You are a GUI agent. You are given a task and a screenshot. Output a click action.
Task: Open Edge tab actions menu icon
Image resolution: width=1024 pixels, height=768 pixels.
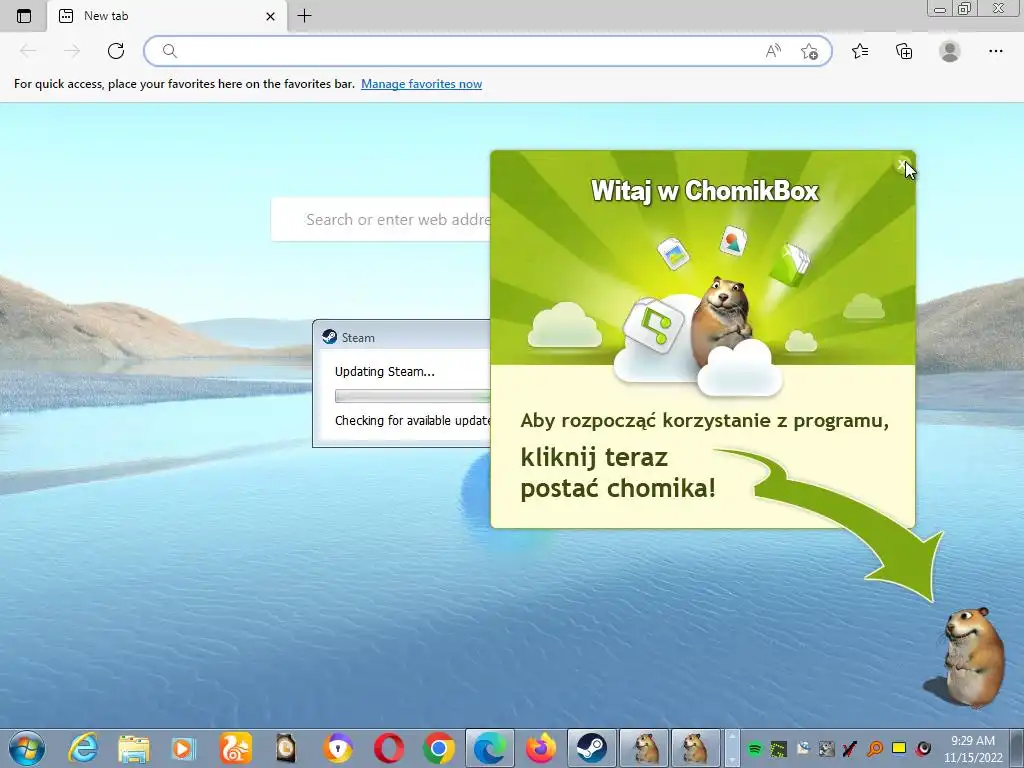point(24,16)
